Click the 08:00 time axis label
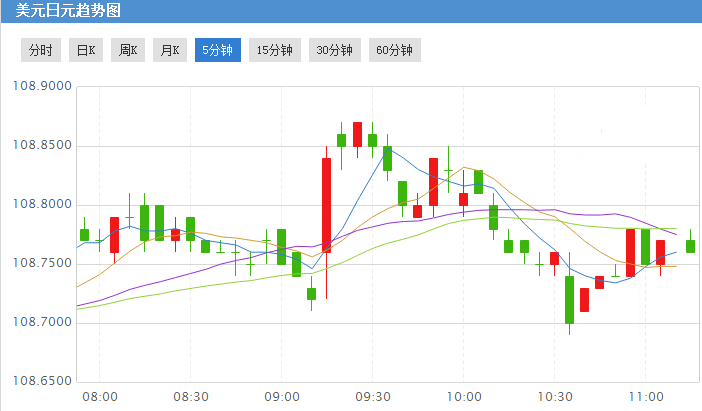Image resolution: width=702 pixels, height=411 pixels. point(100,396)
